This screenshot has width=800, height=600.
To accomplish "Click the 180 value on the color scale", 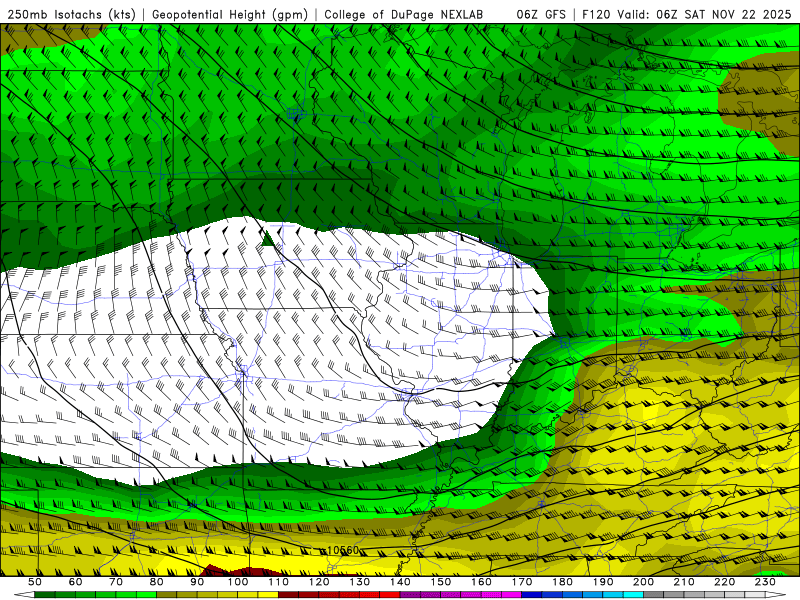I will click(562, 582).
